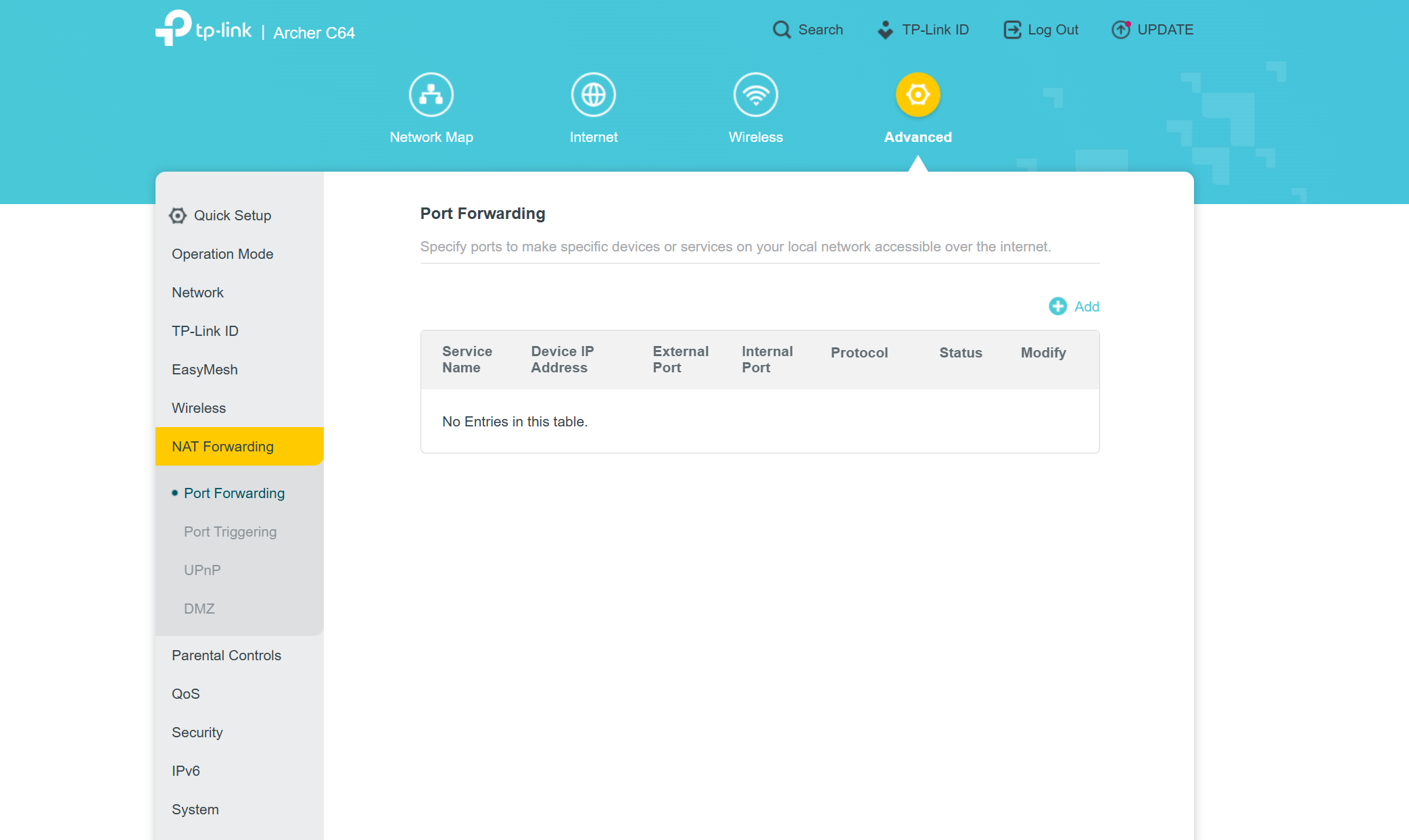Collapse the NAT Forwarding section
The height and width of the screenshot is (840, 1409).
(x=239, y=447)
